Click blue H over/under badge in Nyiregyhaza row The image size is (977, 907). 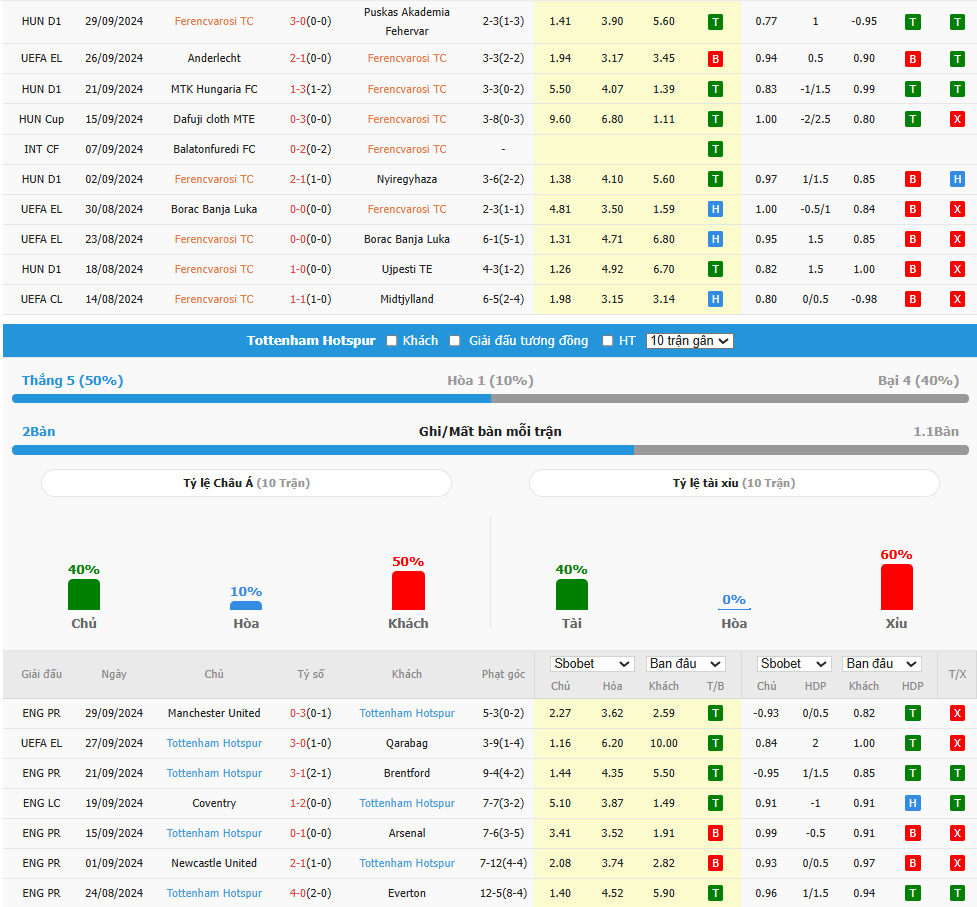click(x=958, y=179)
